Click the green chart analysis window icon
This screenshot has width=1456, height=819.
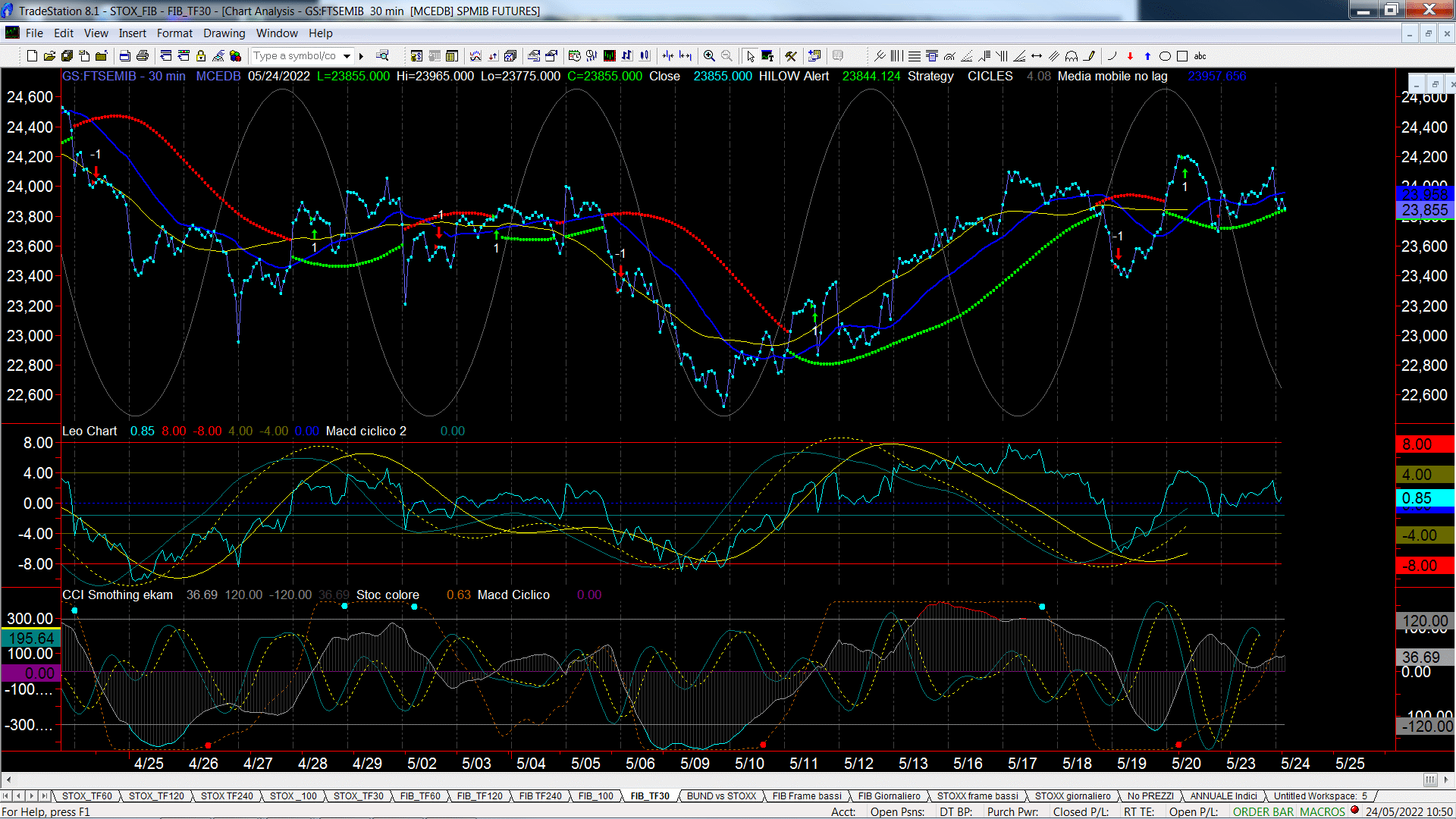pos(609,55)
